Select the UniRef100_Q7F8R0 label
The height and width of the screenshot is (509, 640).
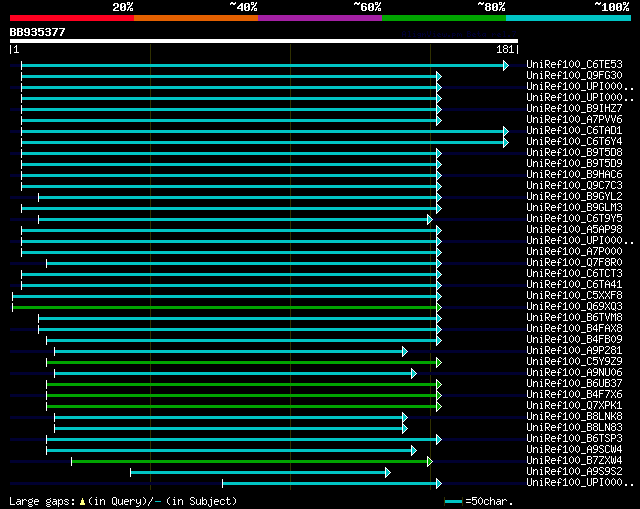point(574,263)
